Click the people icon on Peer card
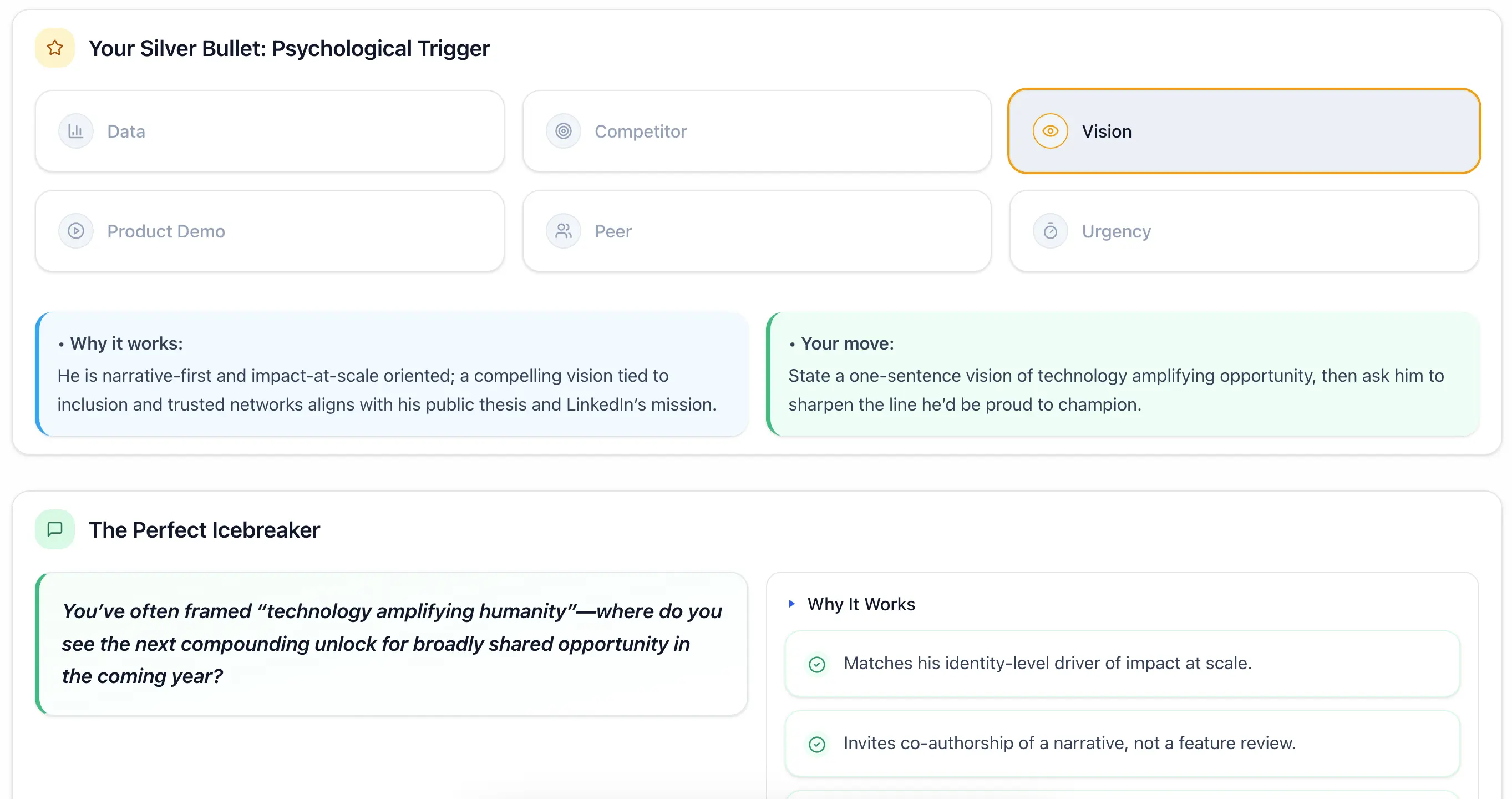 (563, 231)
